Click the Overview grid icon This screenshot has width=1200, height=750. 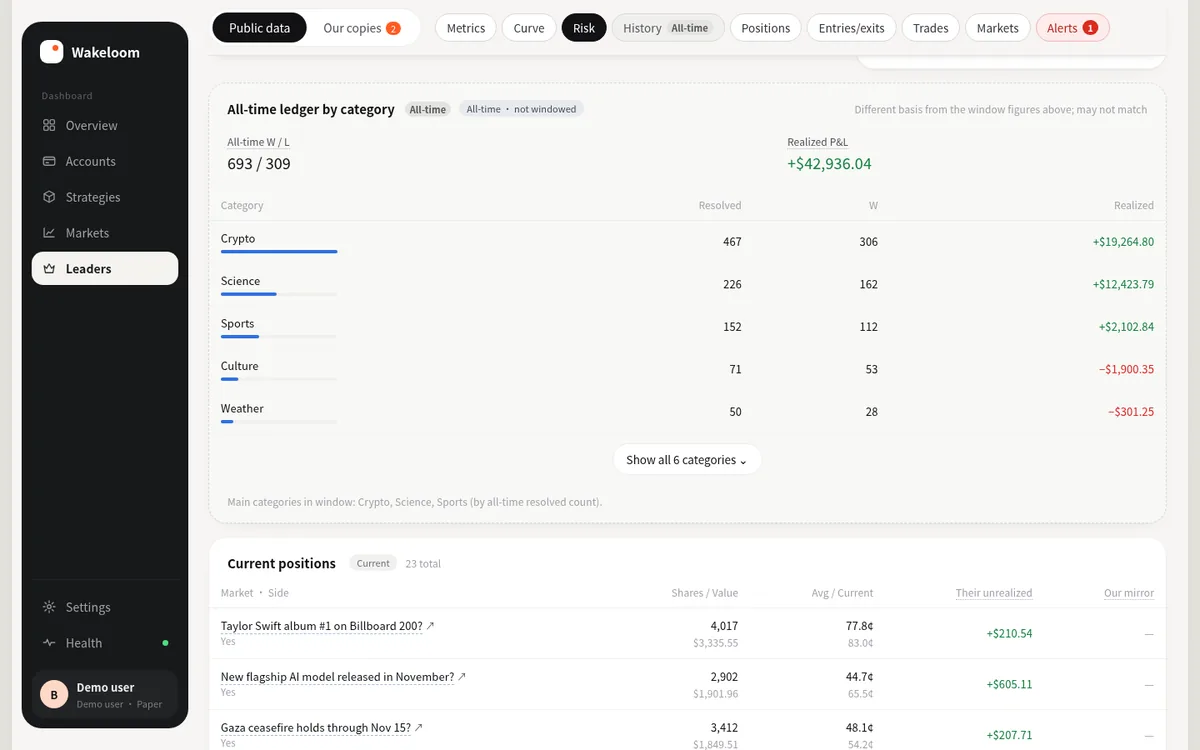pos(49,126)
